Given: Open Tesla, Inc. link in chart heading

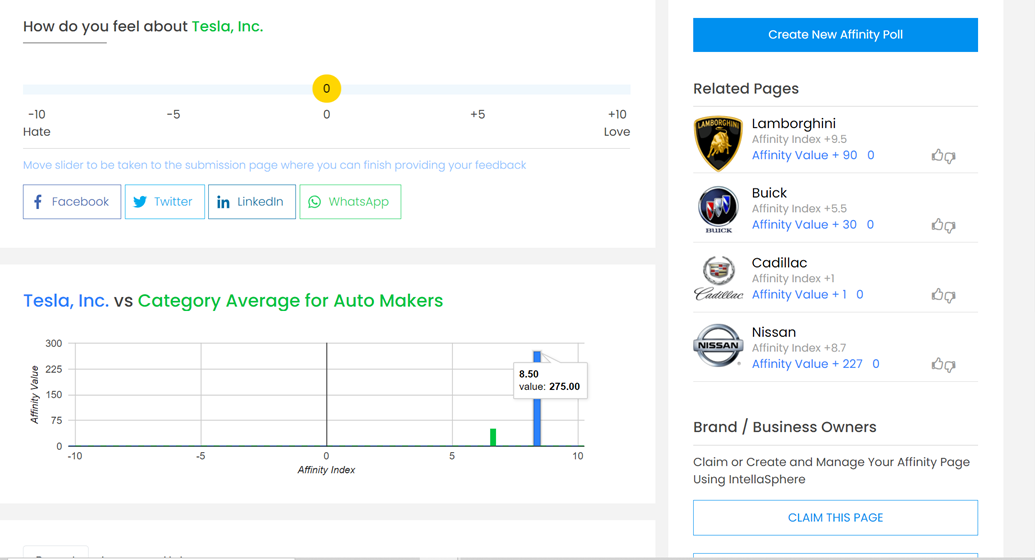Looking at the screenshot, I should [66, 301].
